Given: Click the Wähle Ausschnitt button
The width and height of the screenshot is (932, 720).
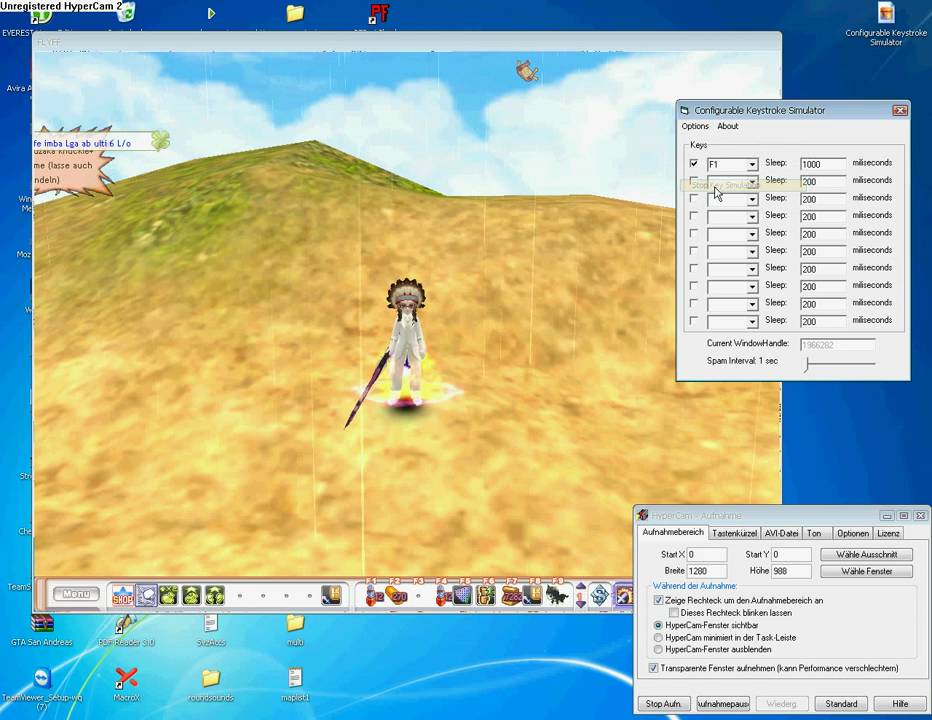Looking at the screenshot, I should [x=866, y=554].
